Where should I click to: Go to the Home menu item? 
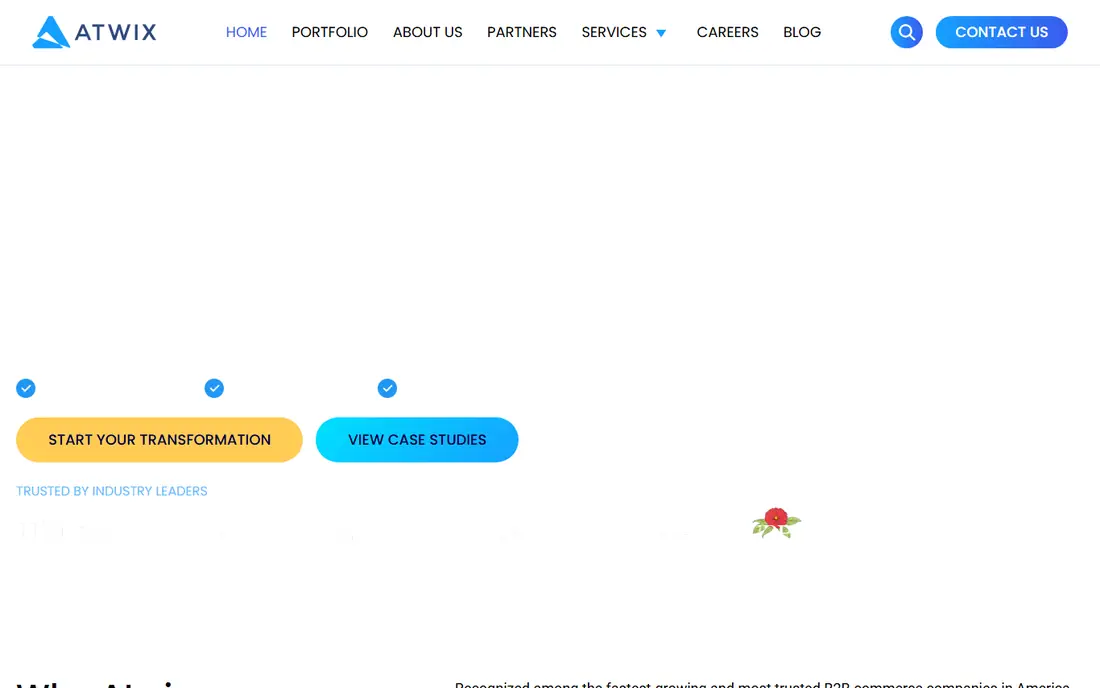246,32
